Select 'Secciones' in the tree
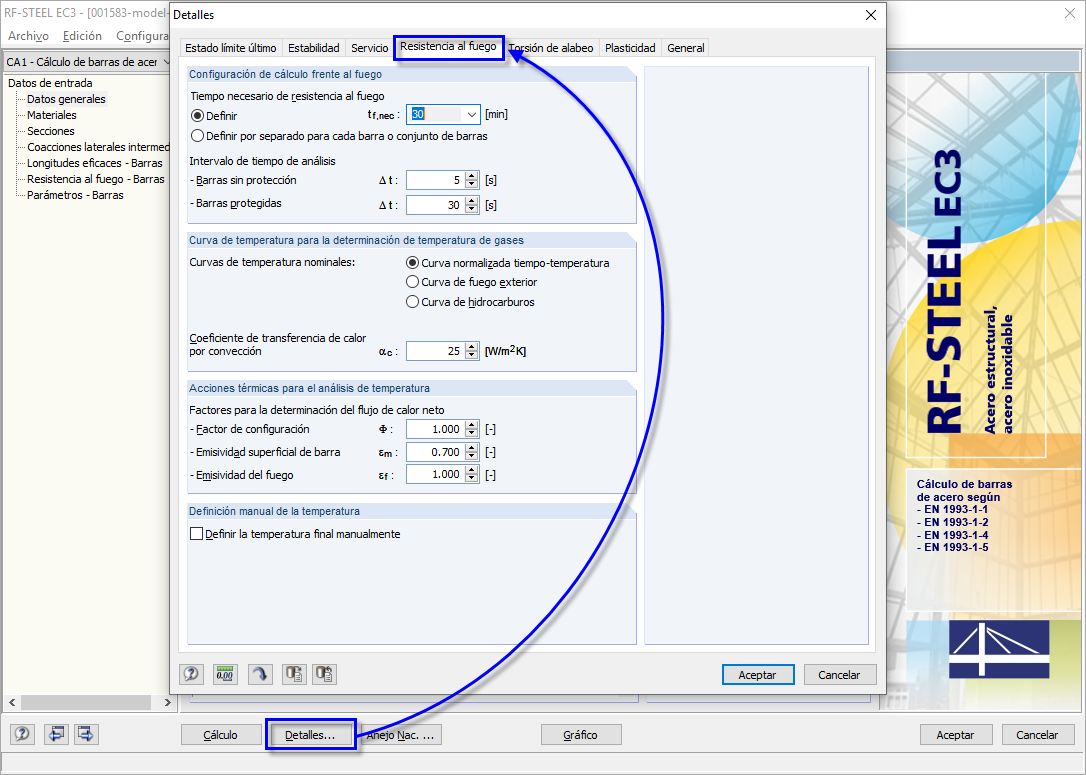The width and height of the screenshot is (1086, 775). (x=51, y=131)
